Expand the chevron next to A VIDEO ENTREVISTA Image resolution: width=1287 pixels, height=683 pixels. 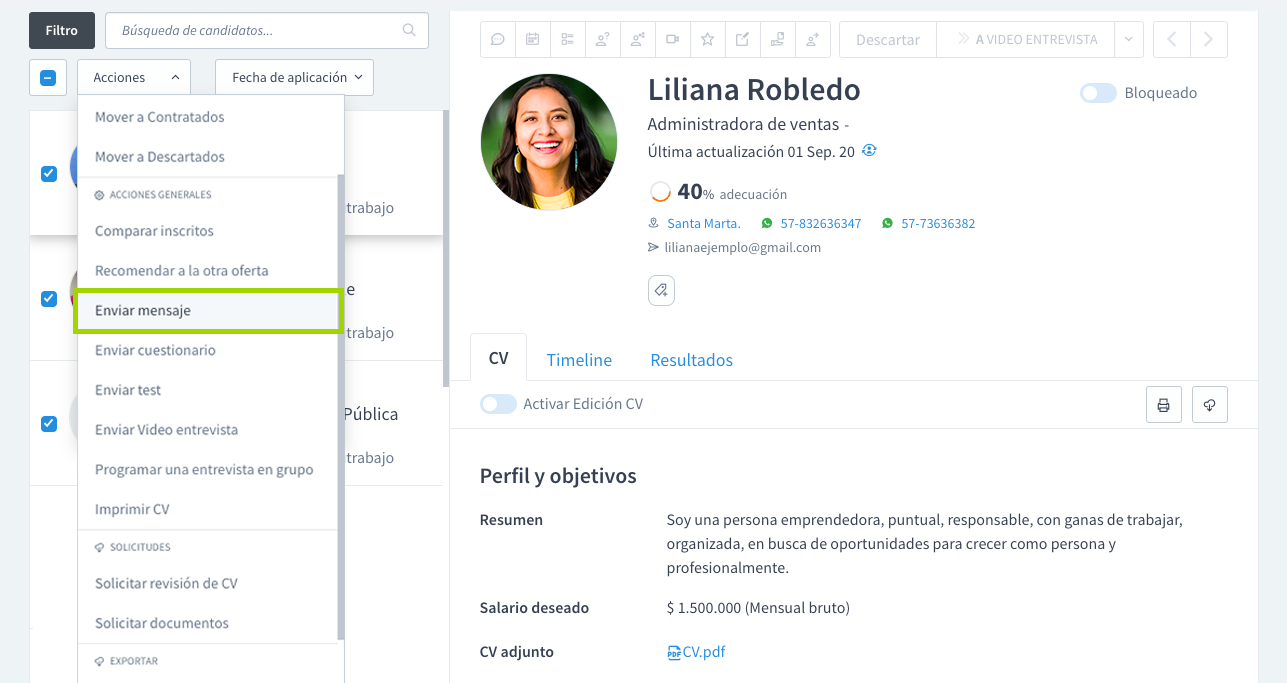point(1128,39)
